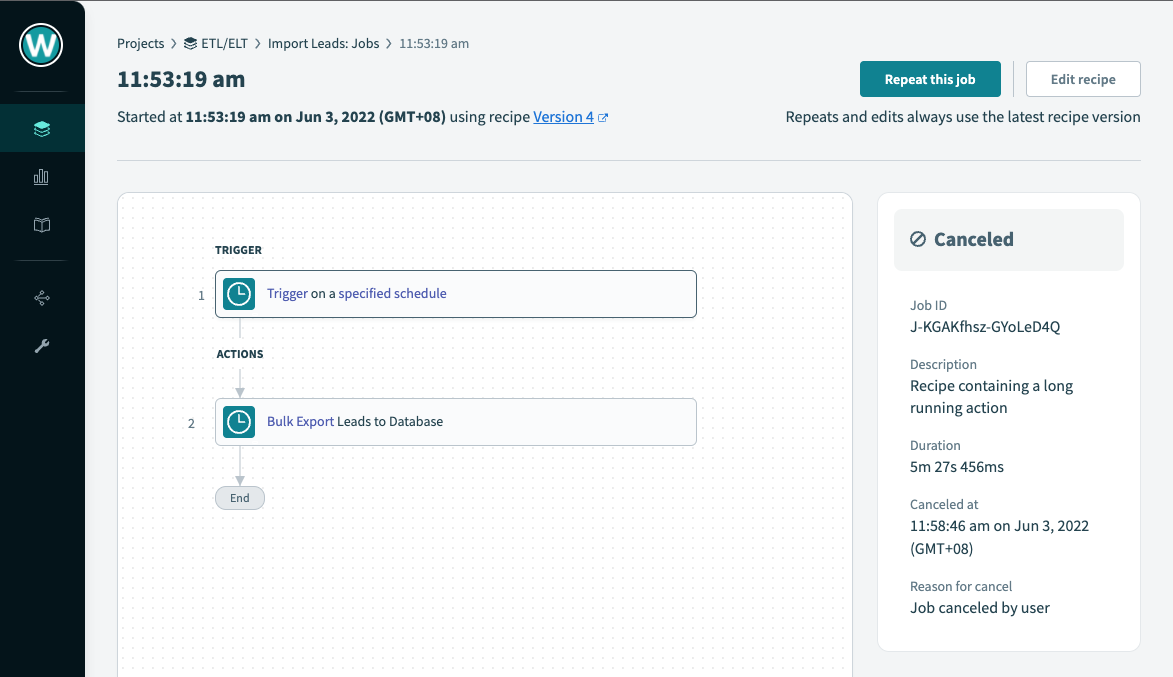Click the Canceled status banner
This screenshot has width=1173, height=677.
(1008, 240)
